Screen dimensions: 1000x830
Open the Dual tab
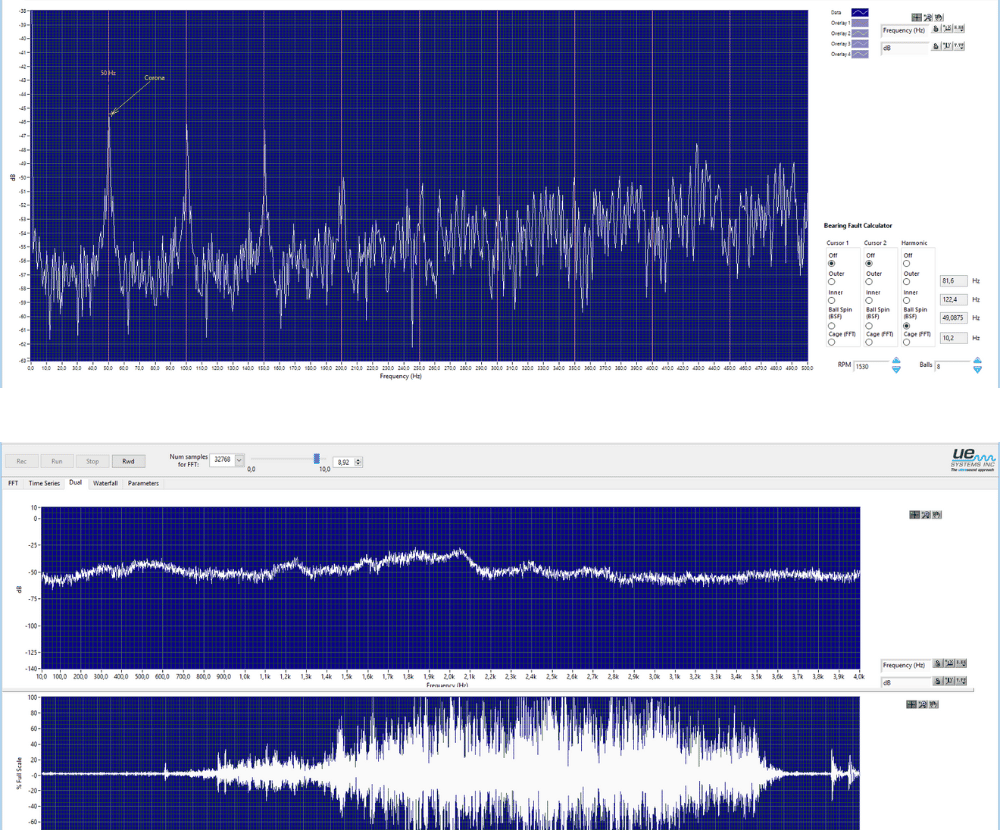pyautogui.click(x=75, y=482)
